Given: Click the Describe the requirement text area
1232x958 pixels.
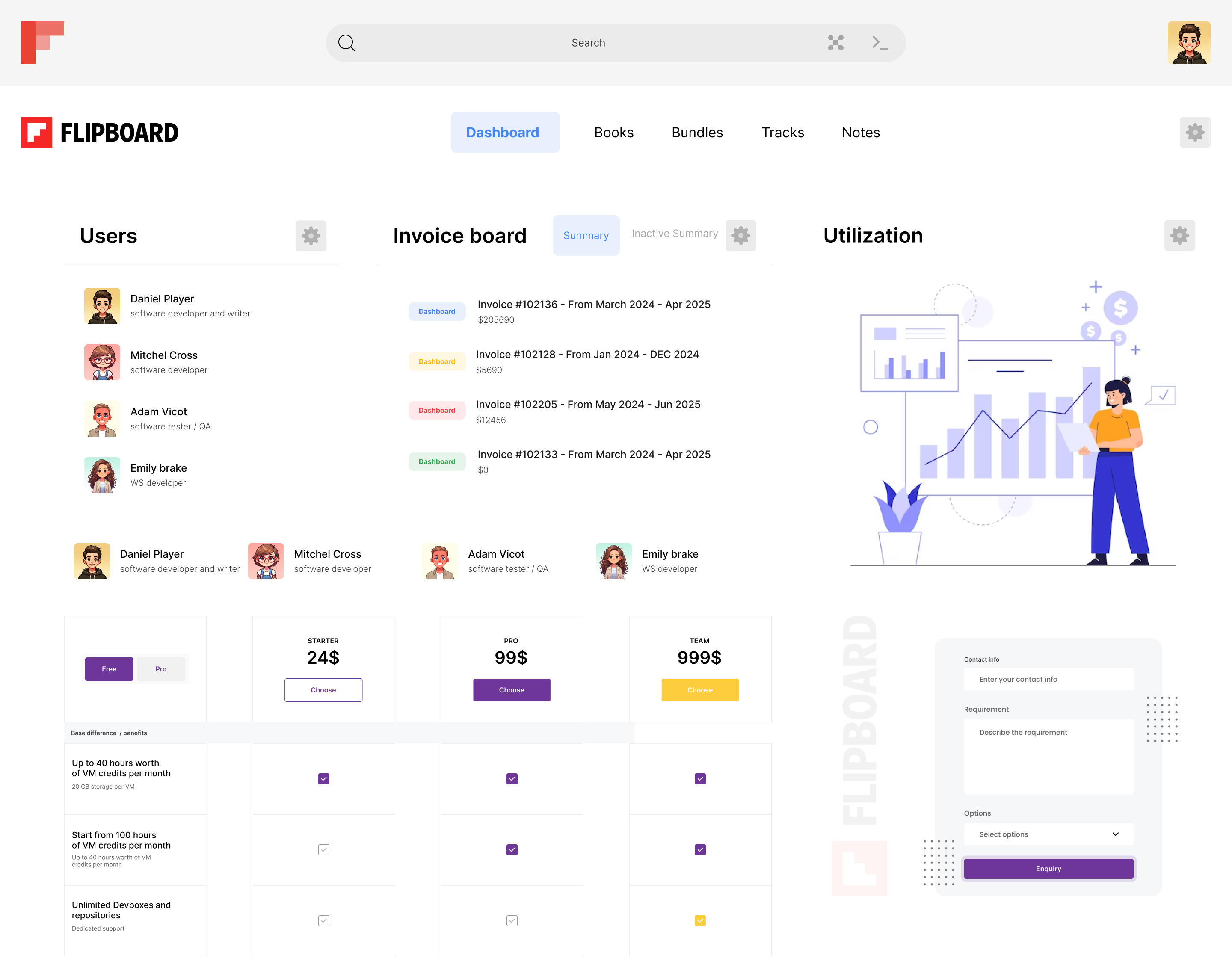Looking at the screenshot, I should pos(1048,756).
